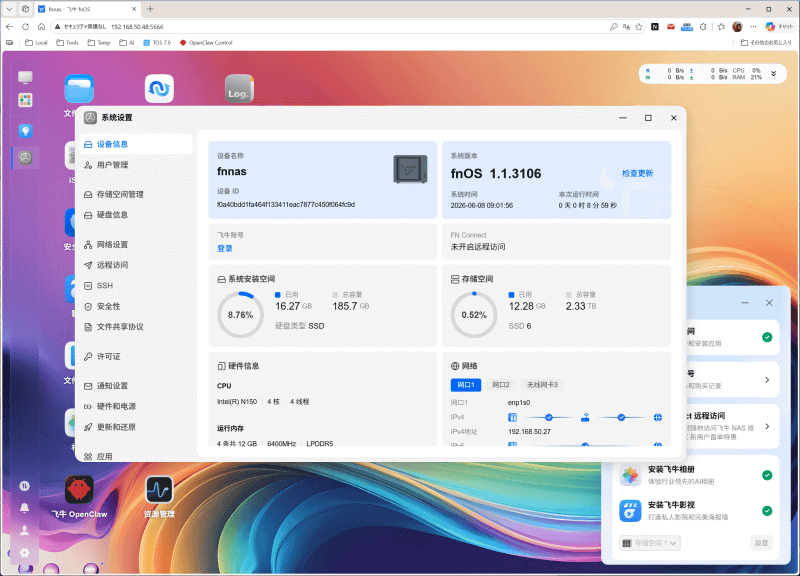800x576 pixels.
Task: Expand the system monitor widget chevron
Action: [x=773, y=73]
